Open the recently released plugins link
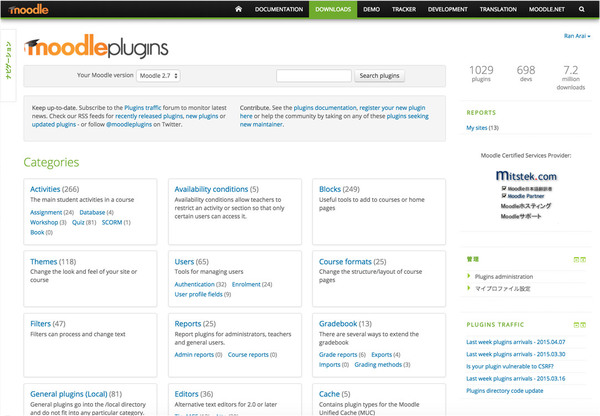Screen dimensions: 600x416 click(x=149, y=116)
